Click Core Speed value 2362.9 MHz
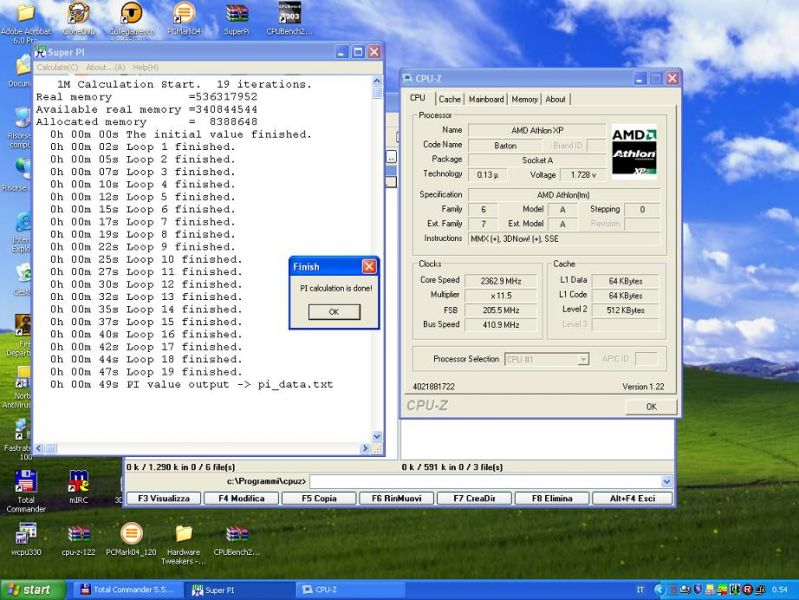The height and width of the screenshot is (600, 799). 500,281
